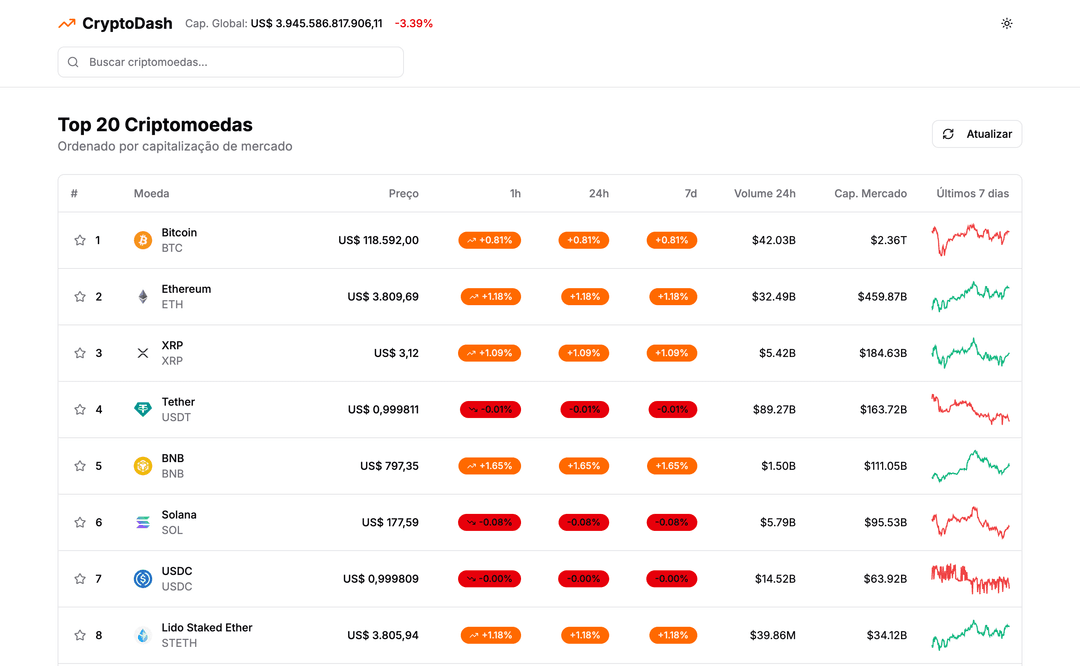Click the Moeda column header

click(152, 194)
